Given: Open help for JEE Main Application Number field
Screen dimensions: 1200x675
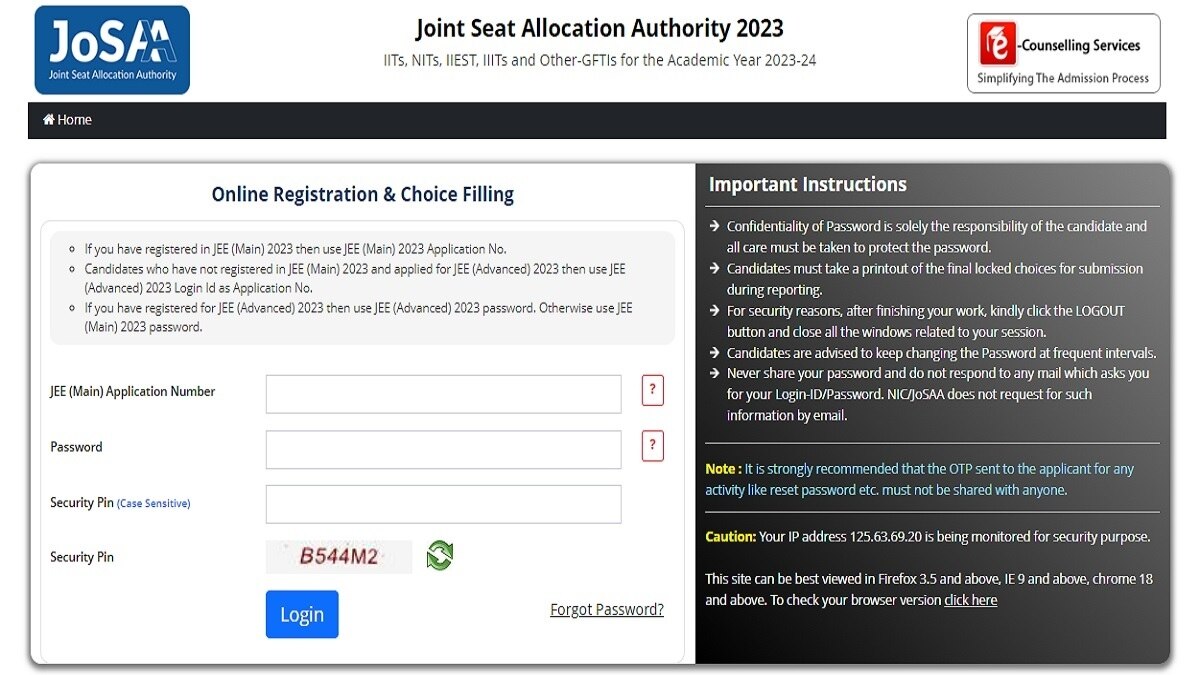Looking at the screenshot, I should pos(652,390).
